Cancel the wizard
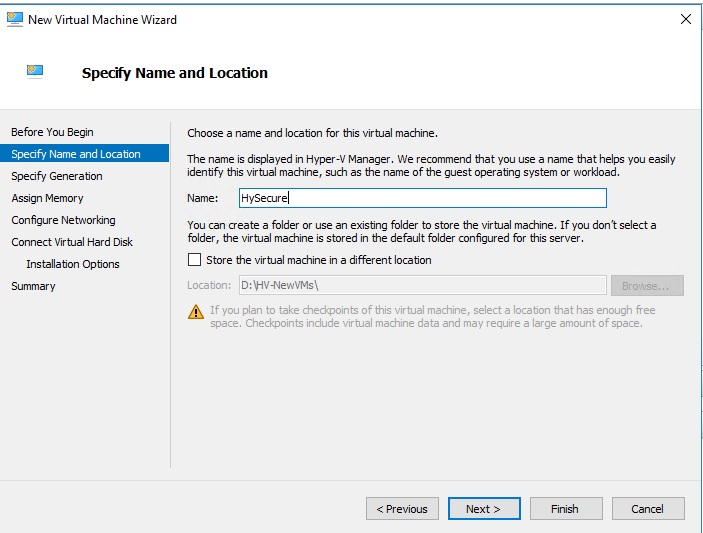Screen dimensions: 703x533 648,508
